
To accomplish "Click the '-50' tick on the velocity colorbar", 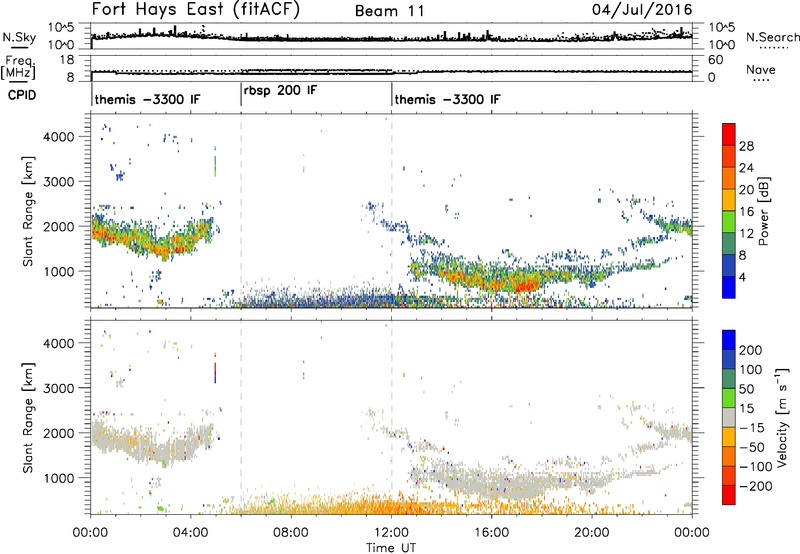I will tap(752, 447).
